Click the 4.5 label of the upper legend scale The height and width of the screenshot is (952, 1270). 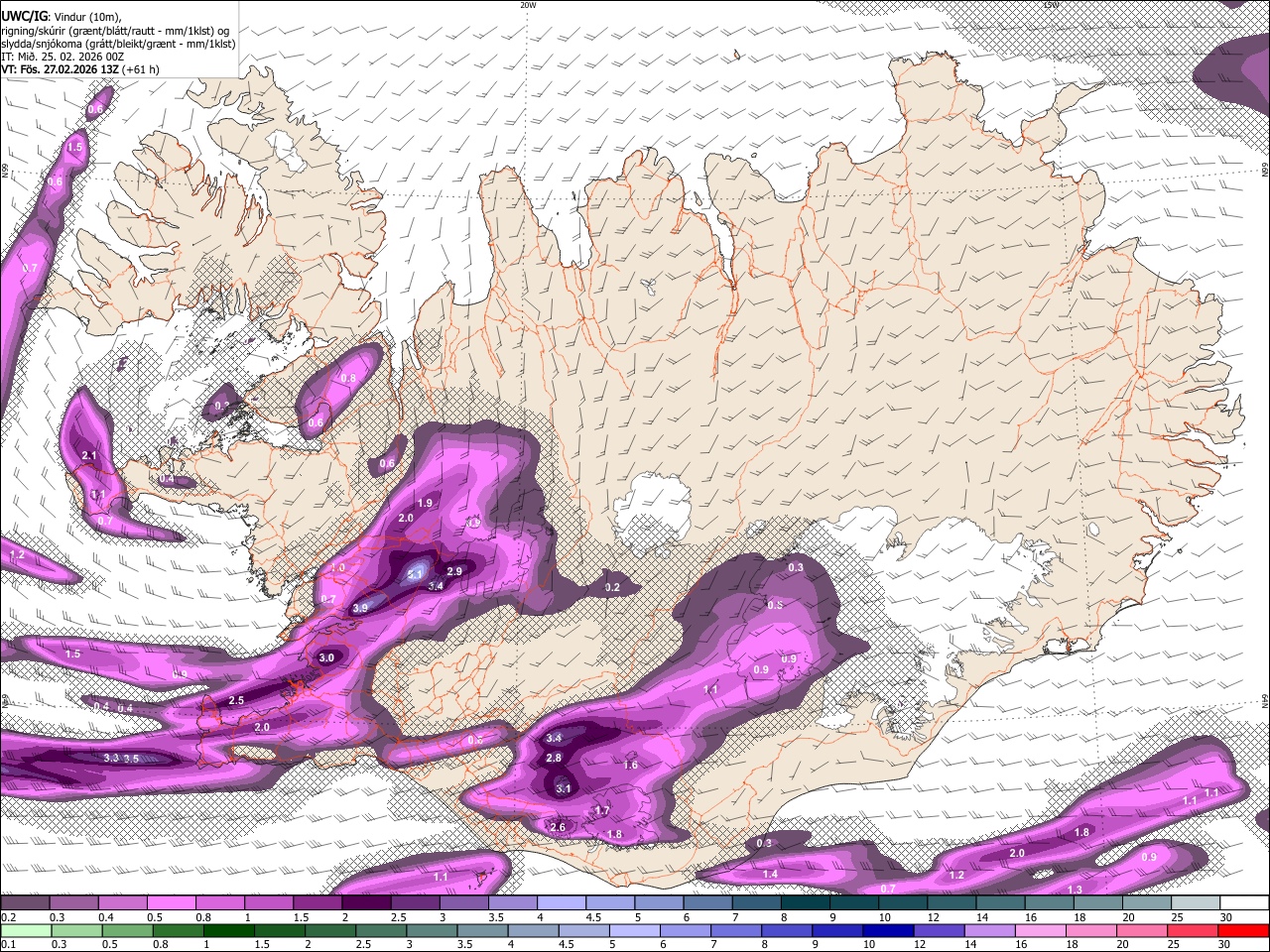pos(594,917)
